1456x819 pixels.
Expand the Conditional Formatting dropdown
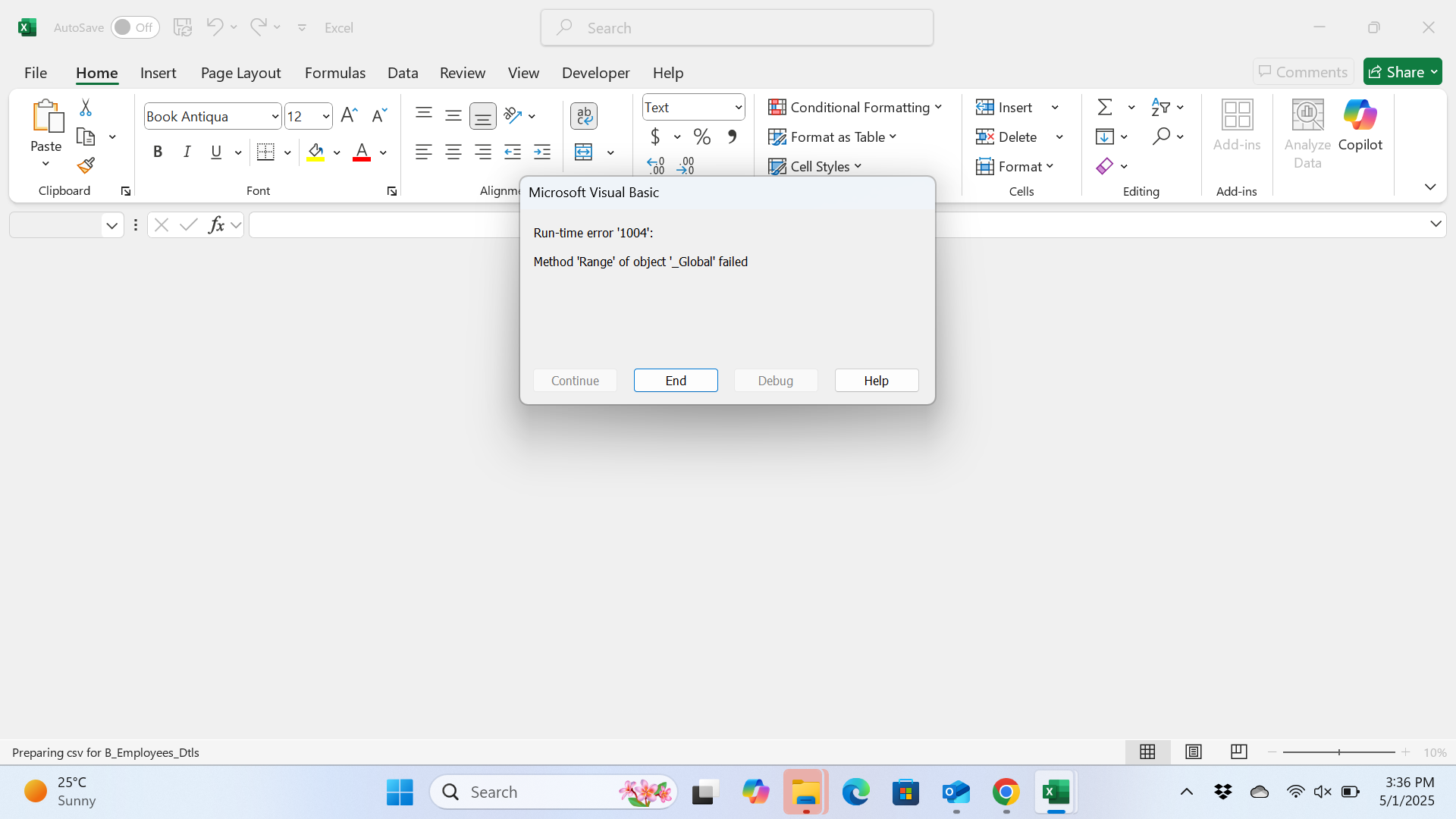855,107
